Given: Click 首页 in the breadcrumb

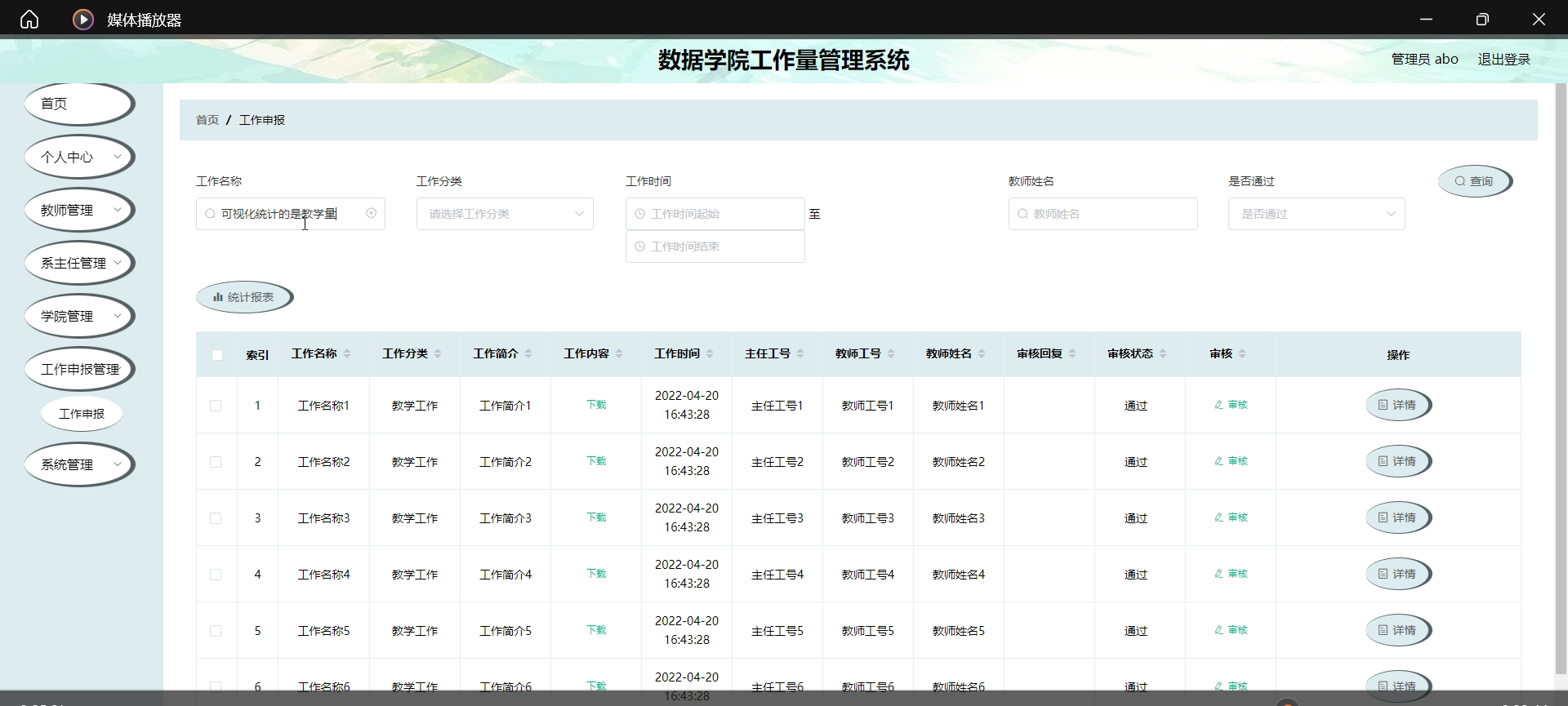Looking at the screenshot, I should click(207, 120).
